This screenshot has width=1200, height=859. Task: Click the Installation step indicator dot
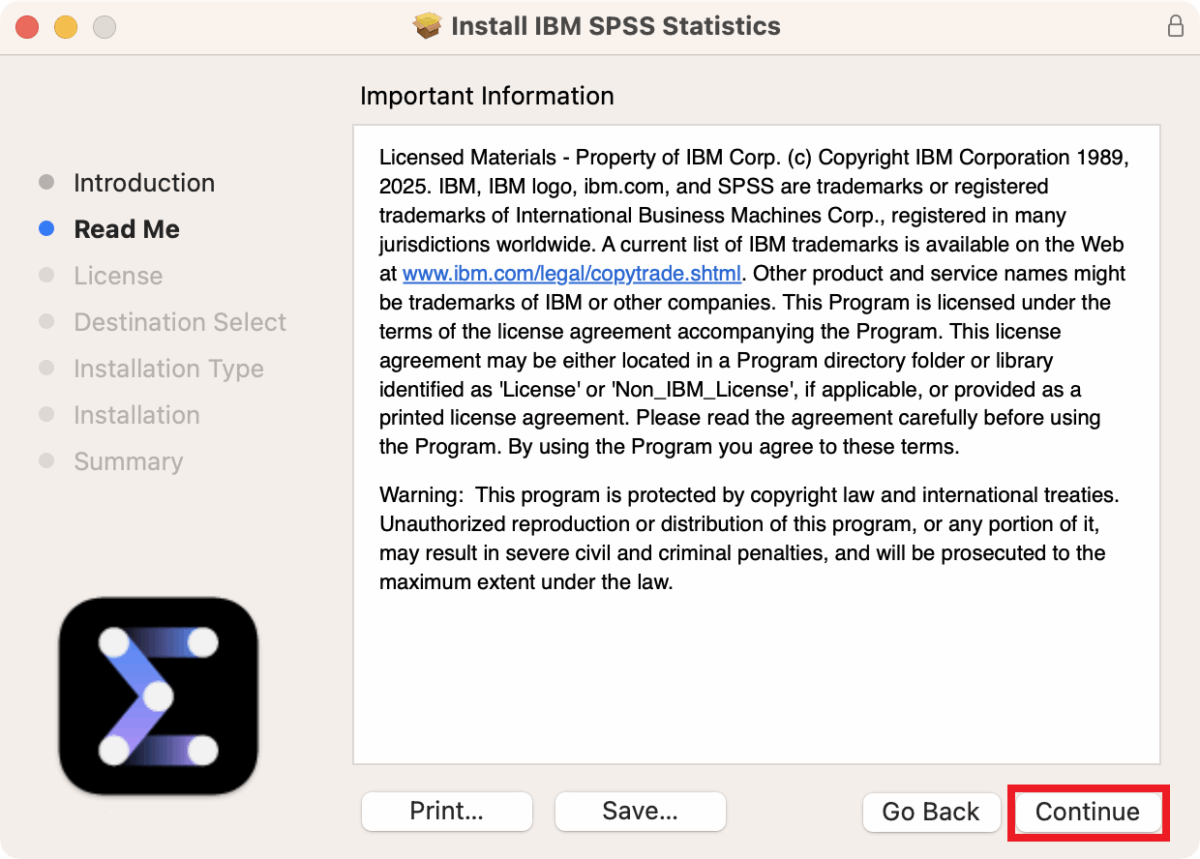pyautogui.click(x=47, y=415)
